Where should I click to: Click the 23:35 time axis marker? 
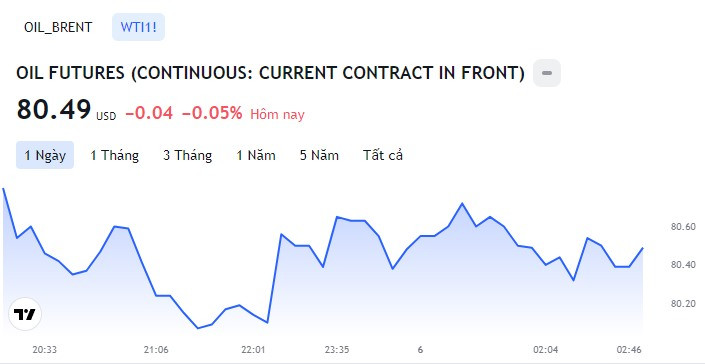337,350
